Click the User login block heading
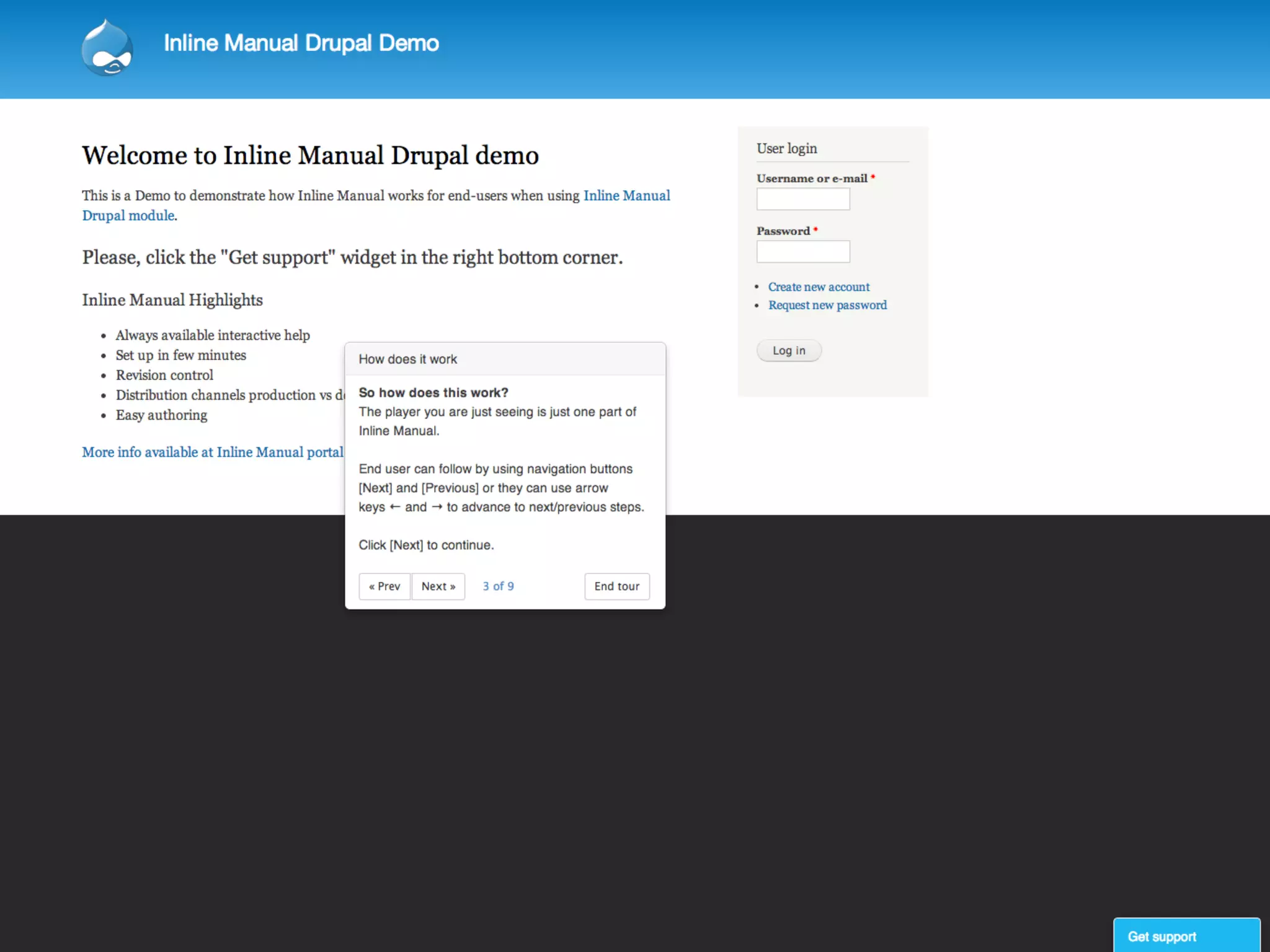The width and height of the screenshot is (1270, 952). coord(786,149)
